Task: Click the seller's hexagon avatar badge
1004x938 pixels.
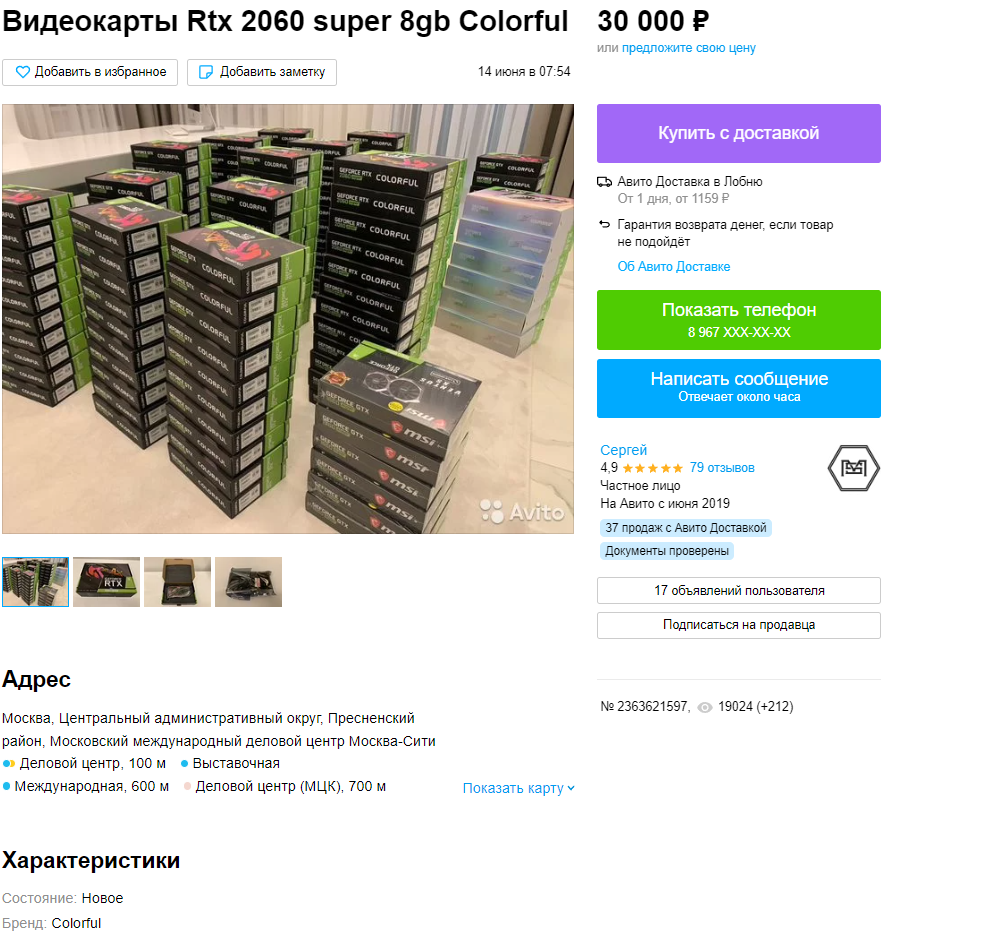Action: click(x=853, y=468)
